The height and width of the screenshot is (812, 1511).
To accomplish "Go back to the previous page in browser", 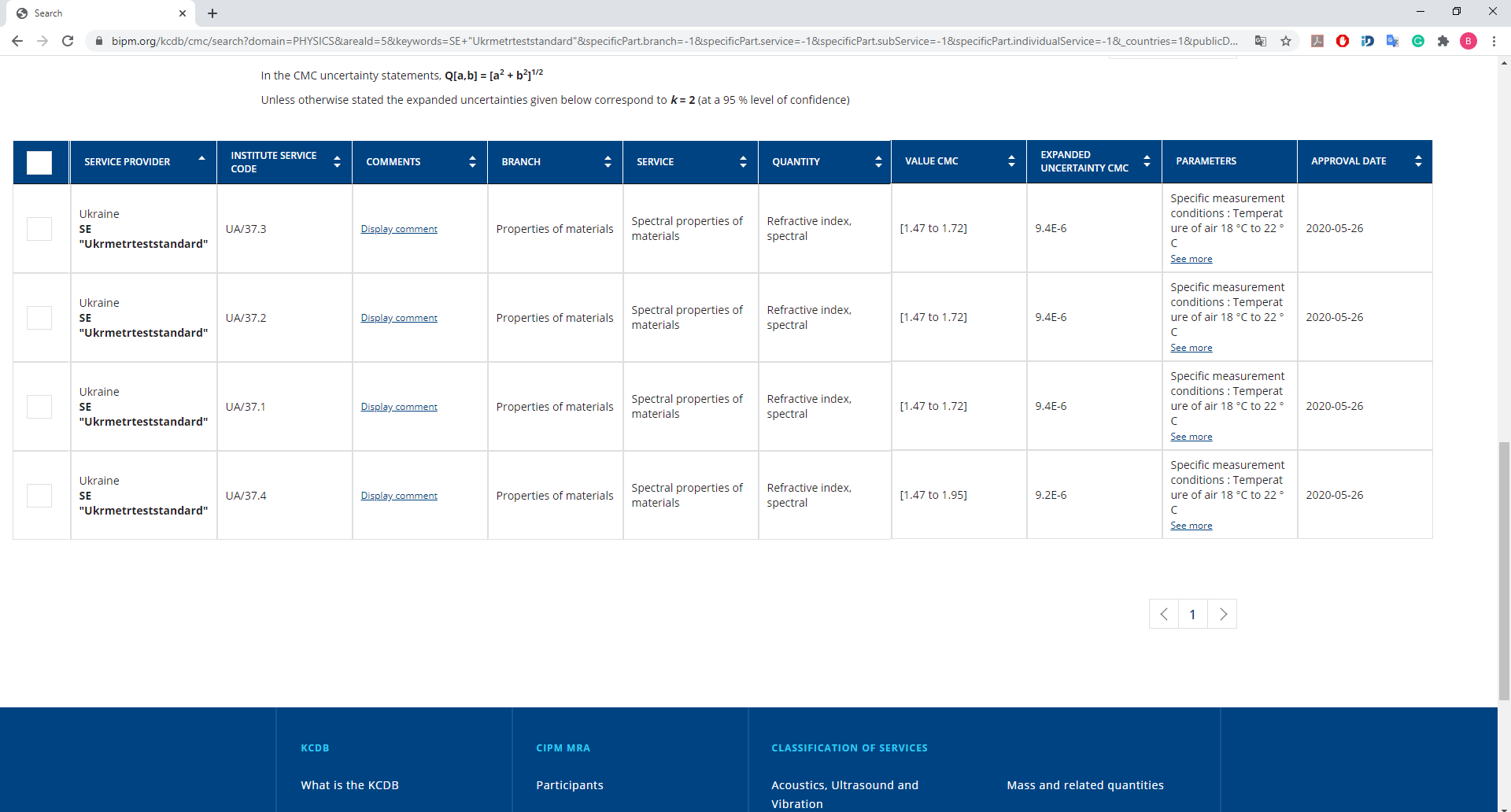I will pos(17,41).
